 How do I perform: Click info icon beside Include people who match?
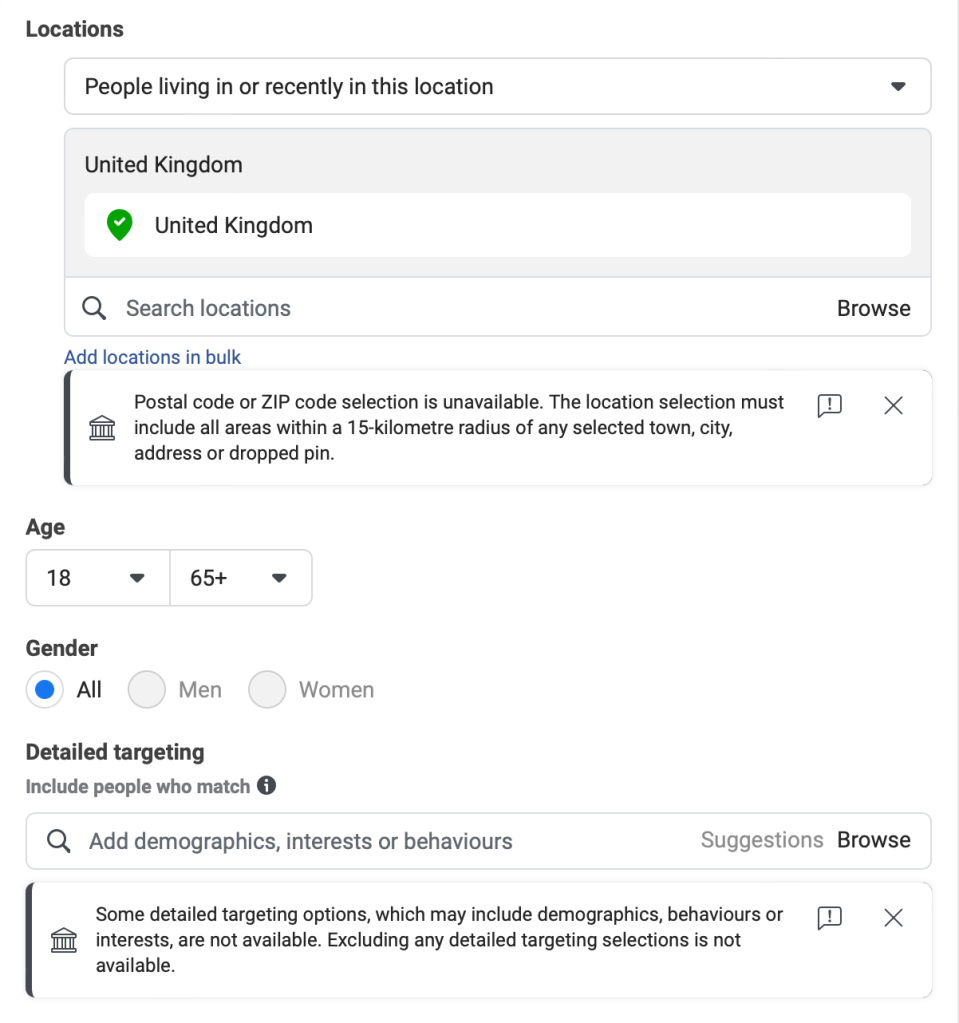[267, 786]
